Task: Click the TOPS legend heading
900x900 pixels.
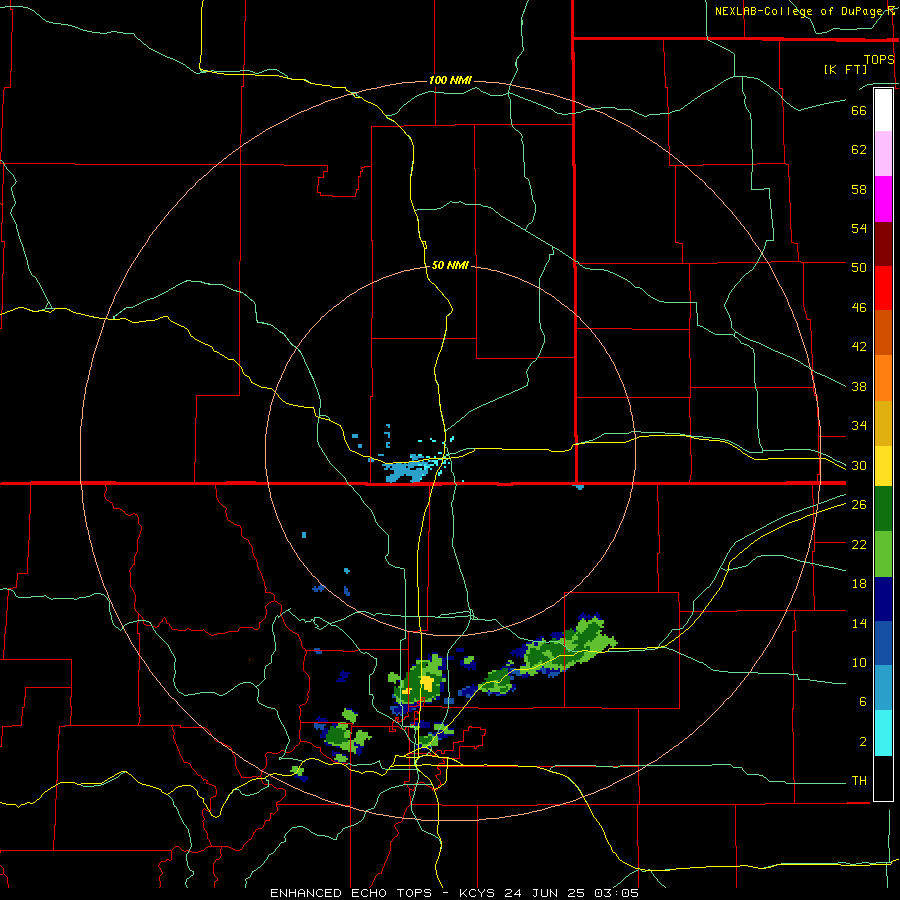Action: 879,59
